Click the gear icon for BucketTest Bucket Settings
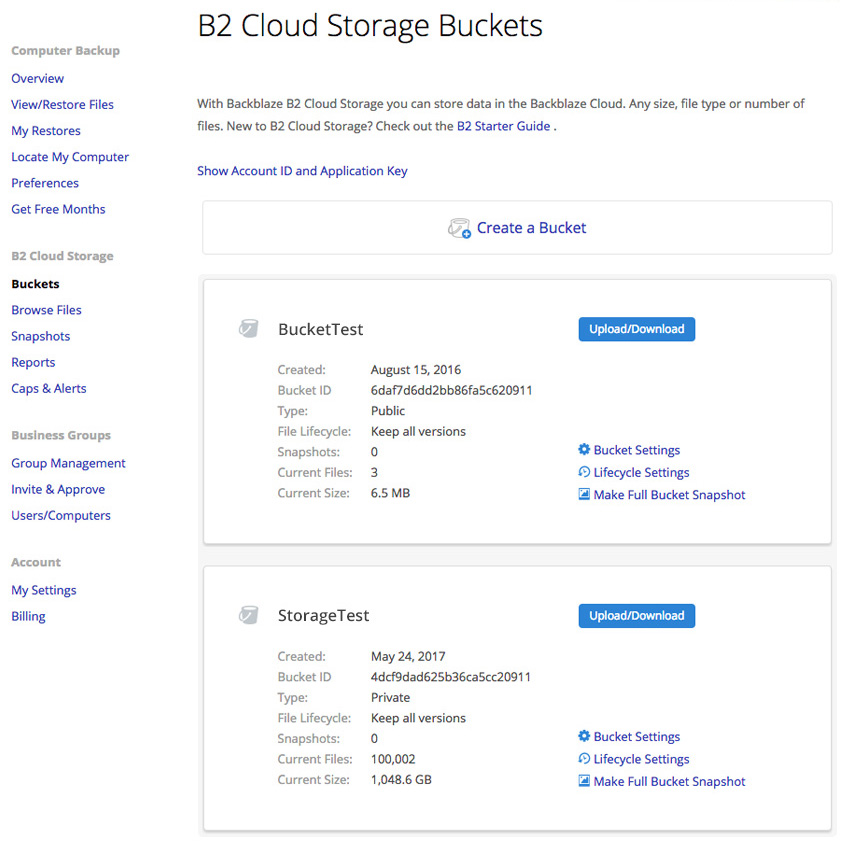 (584, 450)
